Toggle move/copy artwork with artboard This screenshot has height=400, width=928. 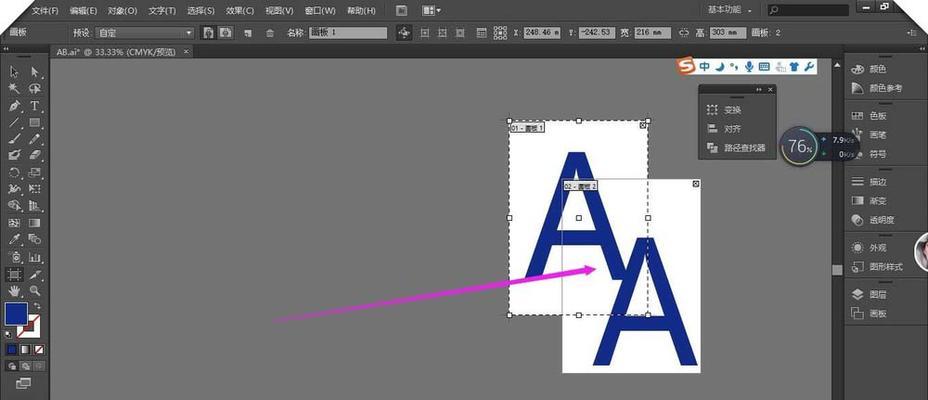pyautogui.click(x=404, y=33)
